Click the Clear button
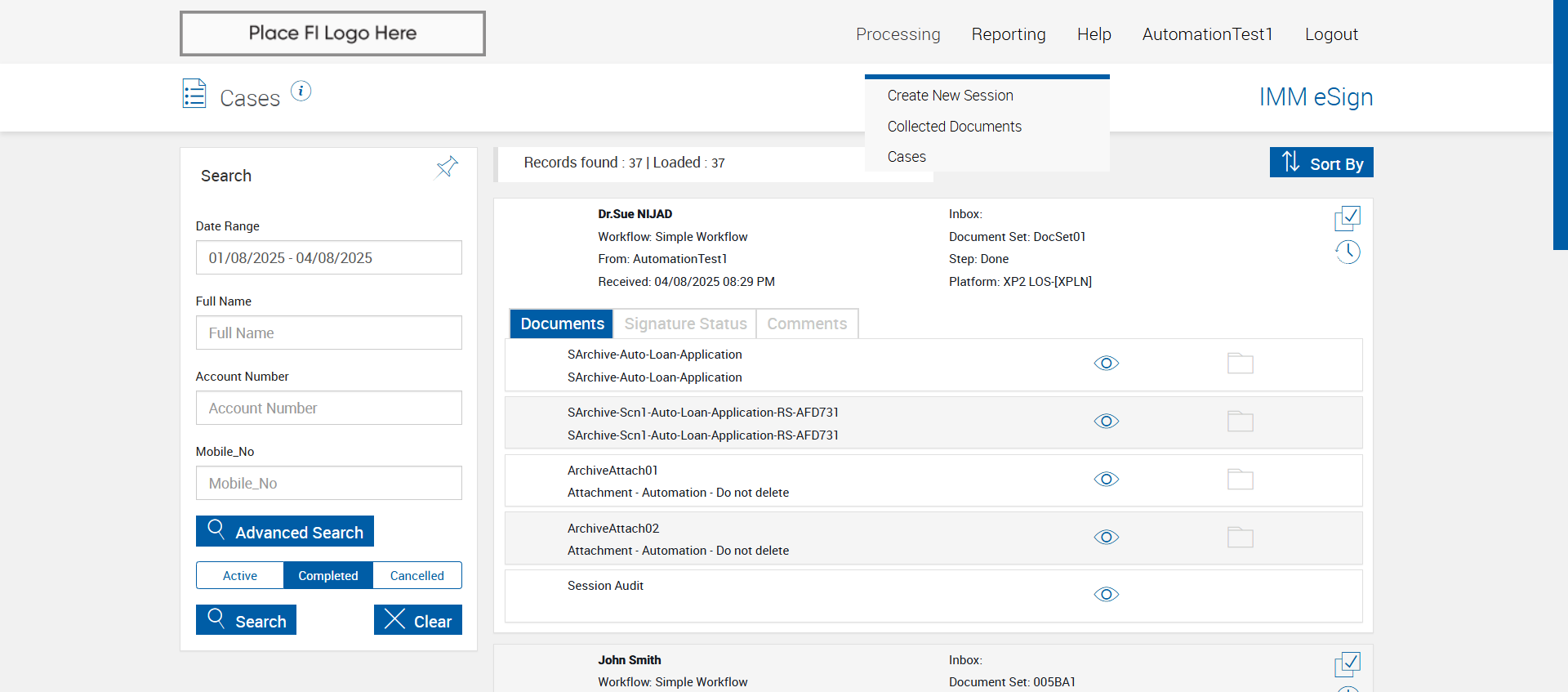Screen dimensions: 1568x692 [418, 621]
